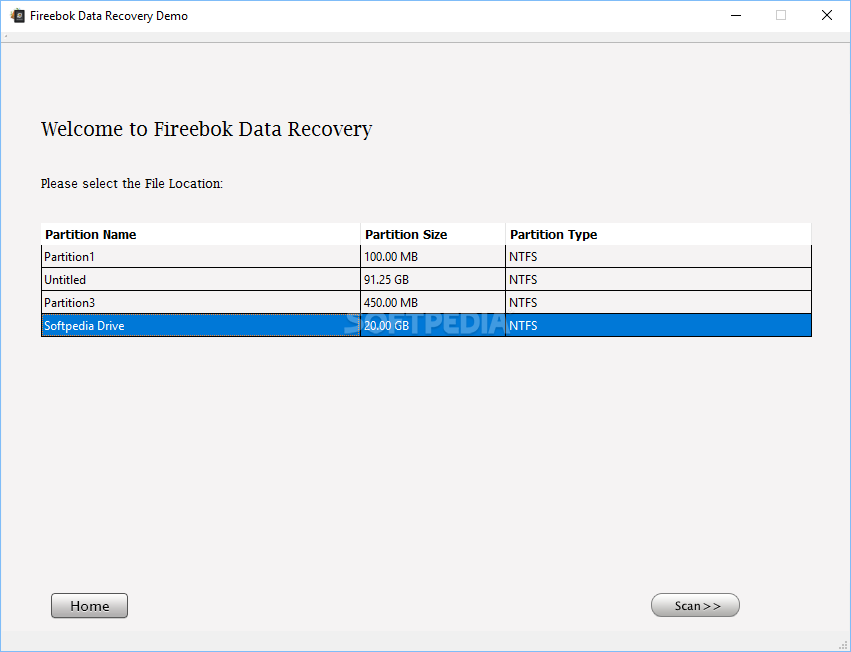The height and width of the screenshot is (652, 851).
Task: Click the 91.25 GB size cell
Action: click(433, 279)
